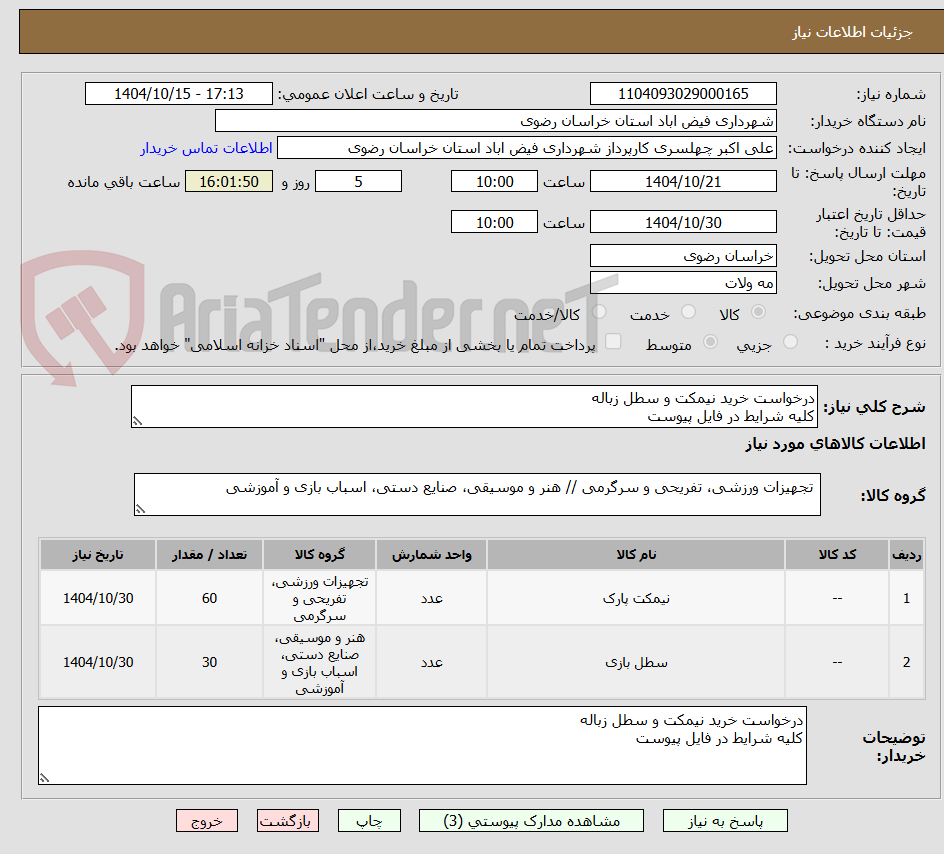Click the نام کالا column header
The width and height of the screenshot is (944, 854).
[x=636, y=554]
